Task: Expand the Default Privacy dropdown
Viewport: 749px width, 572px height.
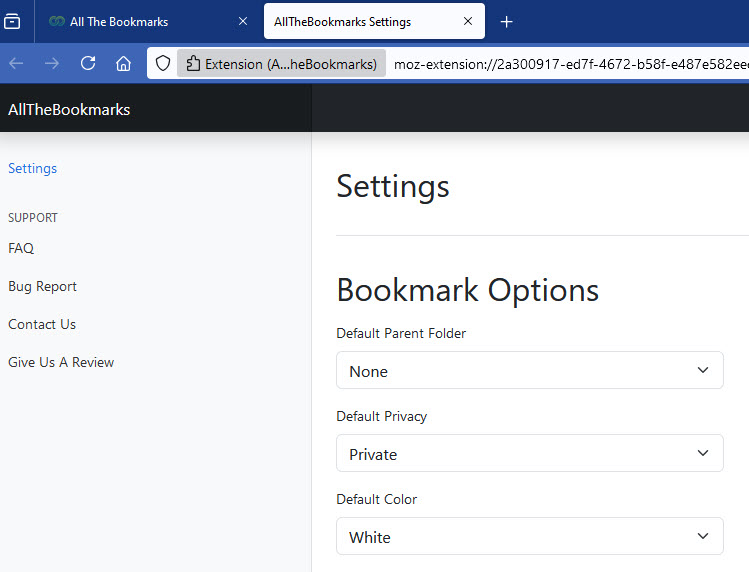Action: pyautogui.click(x=530, y=453)
